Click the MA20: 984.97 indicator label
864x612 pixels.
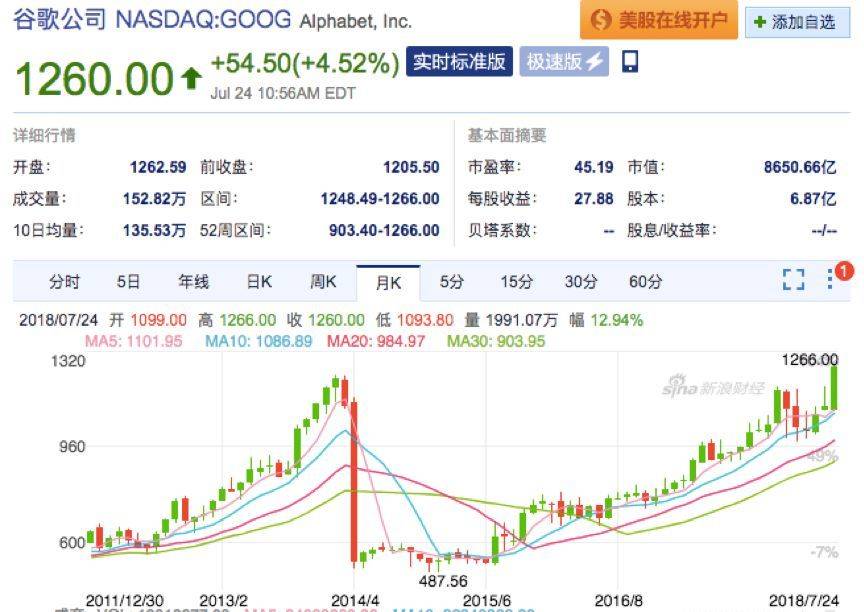click(x=376, y=341)
